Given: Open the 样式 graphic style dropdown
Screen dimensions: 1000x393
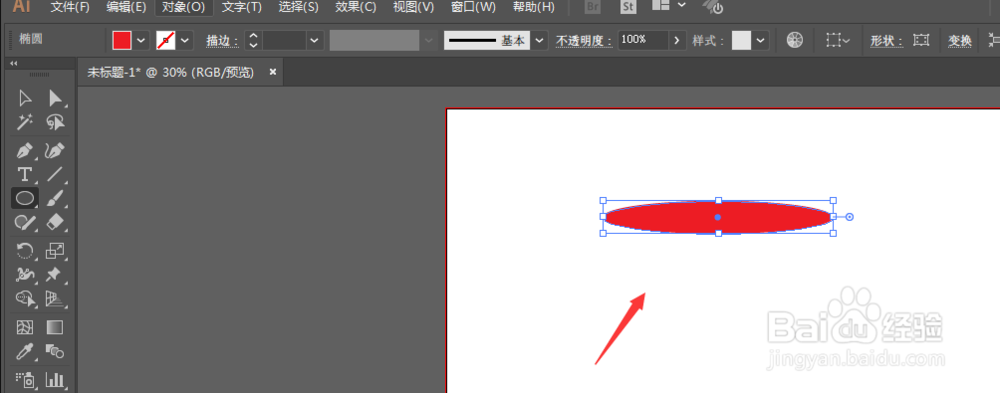Looking at the screenshot, I should click(x=760, y=40).
